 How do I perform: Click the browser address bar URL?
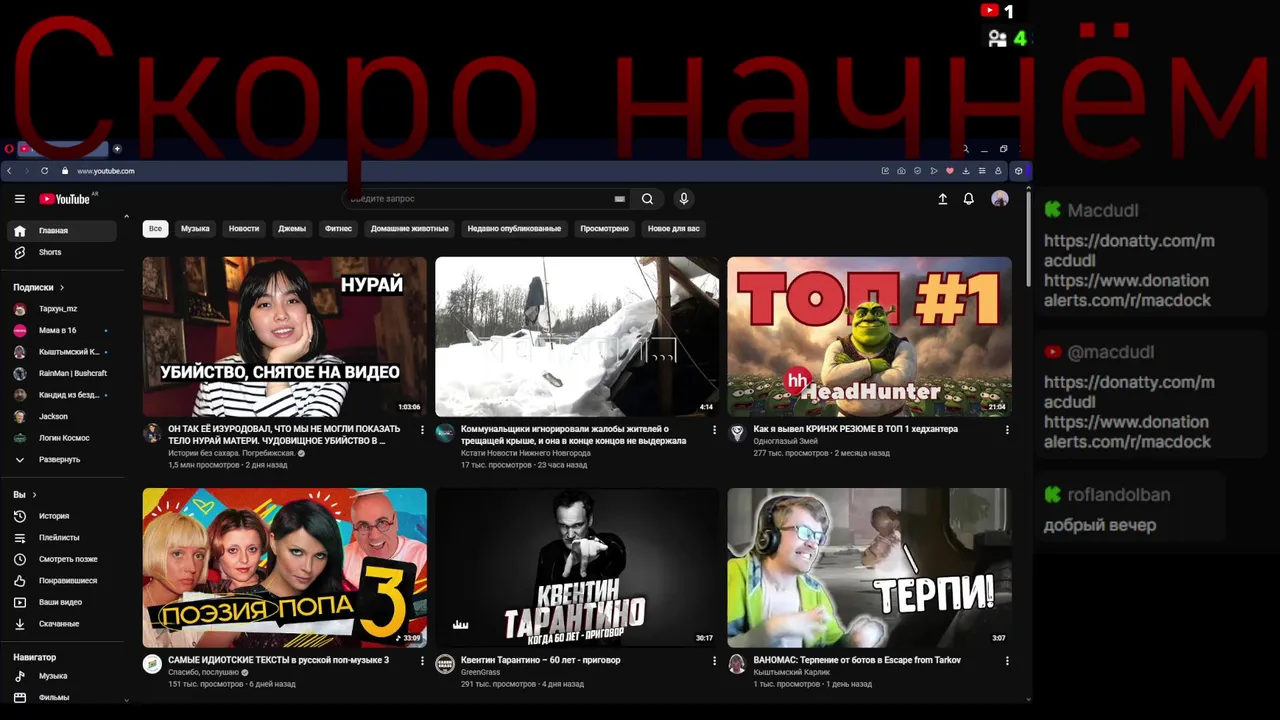[x=105, y=171]
